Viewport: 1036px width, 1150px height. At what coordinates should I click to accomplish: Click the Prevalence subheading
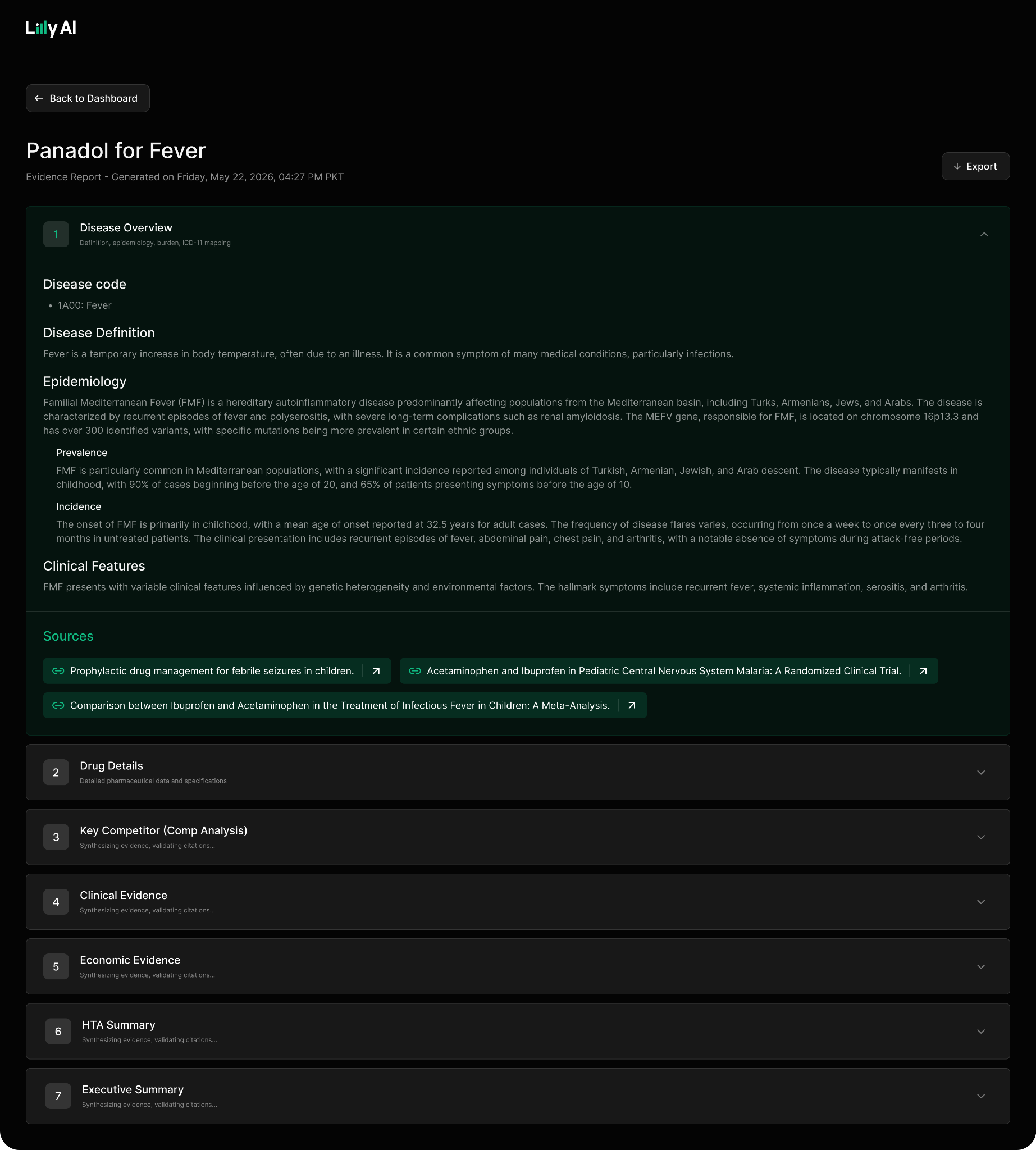tap(81, 453)
